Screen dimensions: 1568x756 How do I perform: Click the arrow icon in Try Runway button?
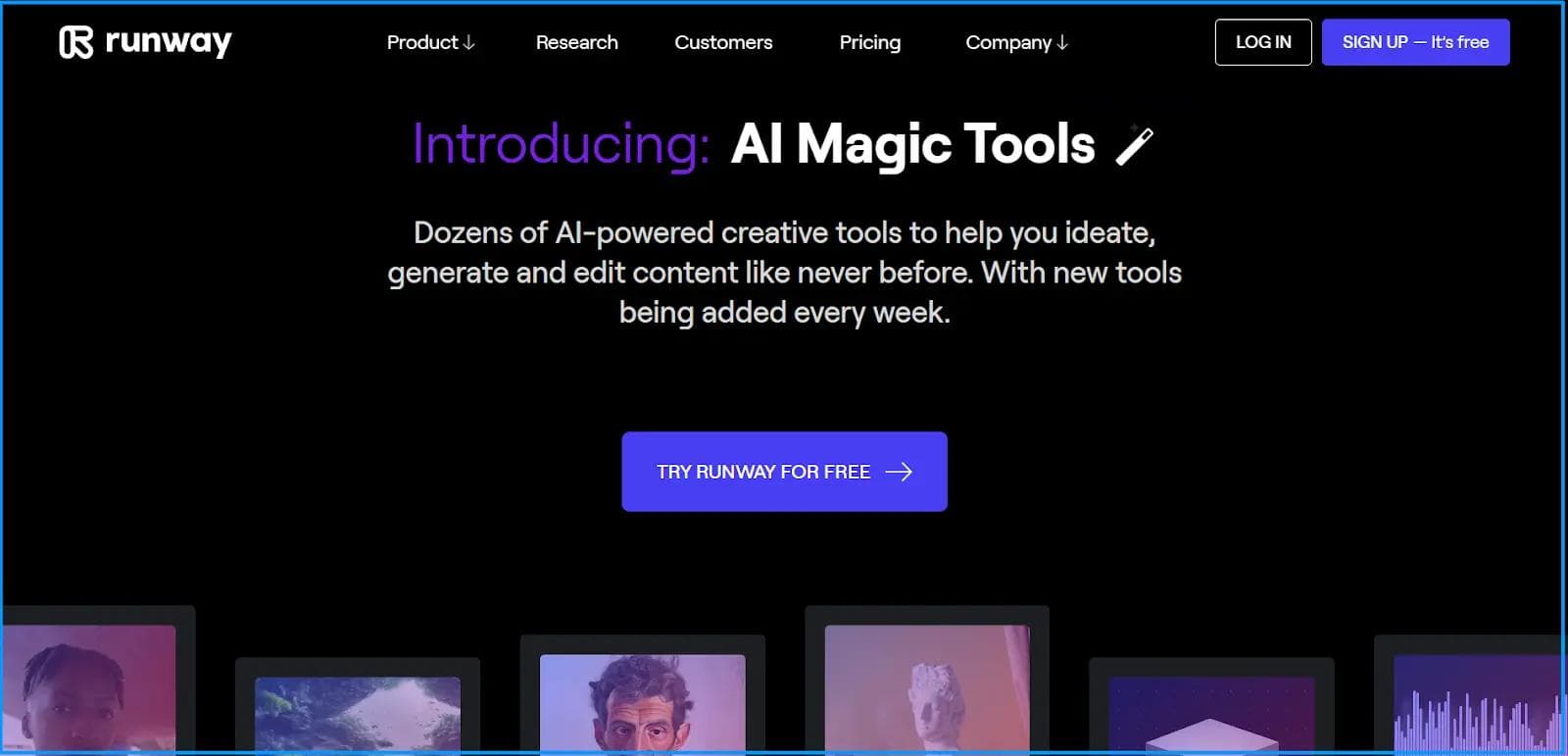899,472
